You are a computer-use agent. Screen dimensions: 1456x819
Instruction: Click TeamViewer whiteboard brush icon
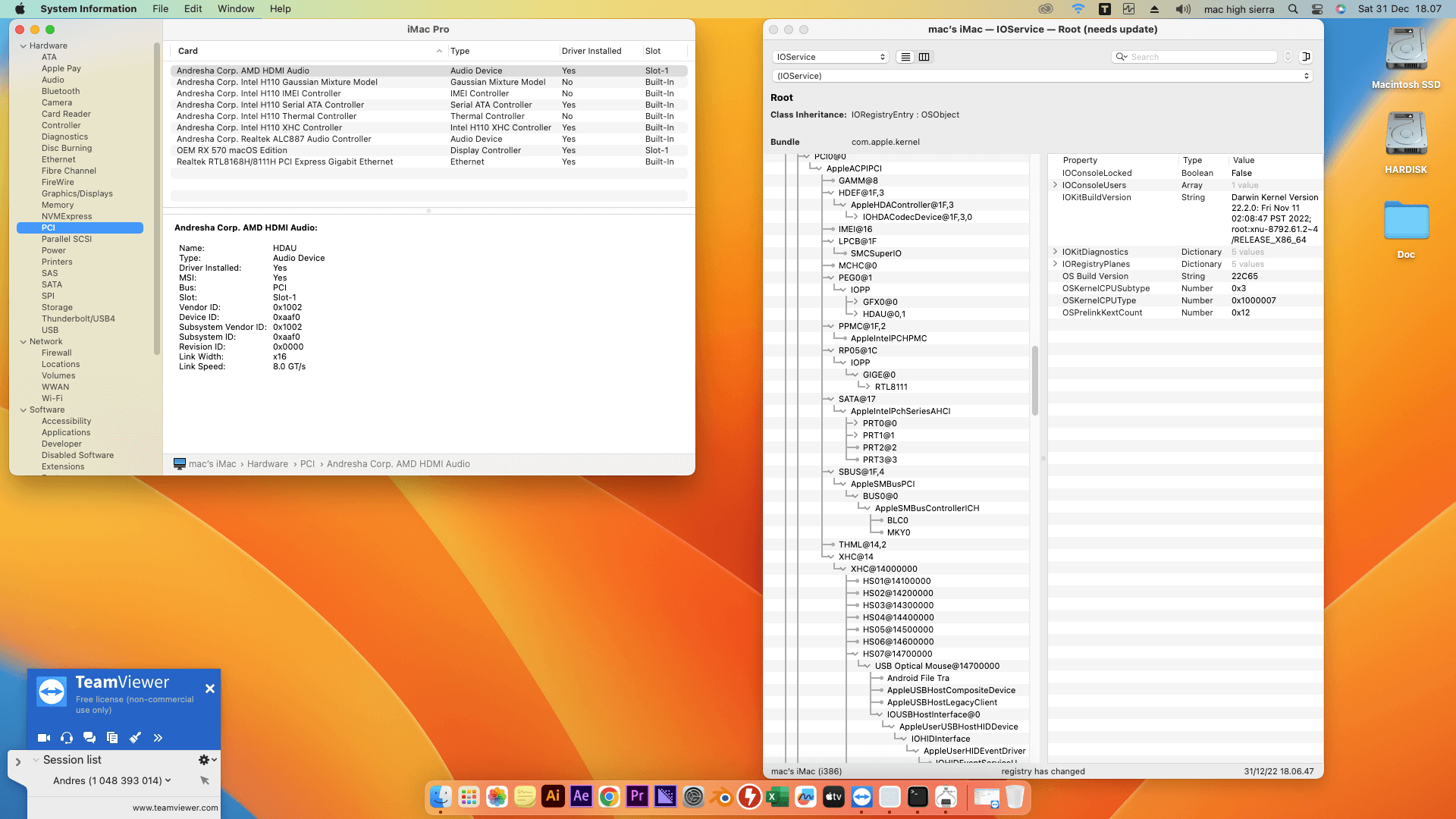click(x=135, y=738)
